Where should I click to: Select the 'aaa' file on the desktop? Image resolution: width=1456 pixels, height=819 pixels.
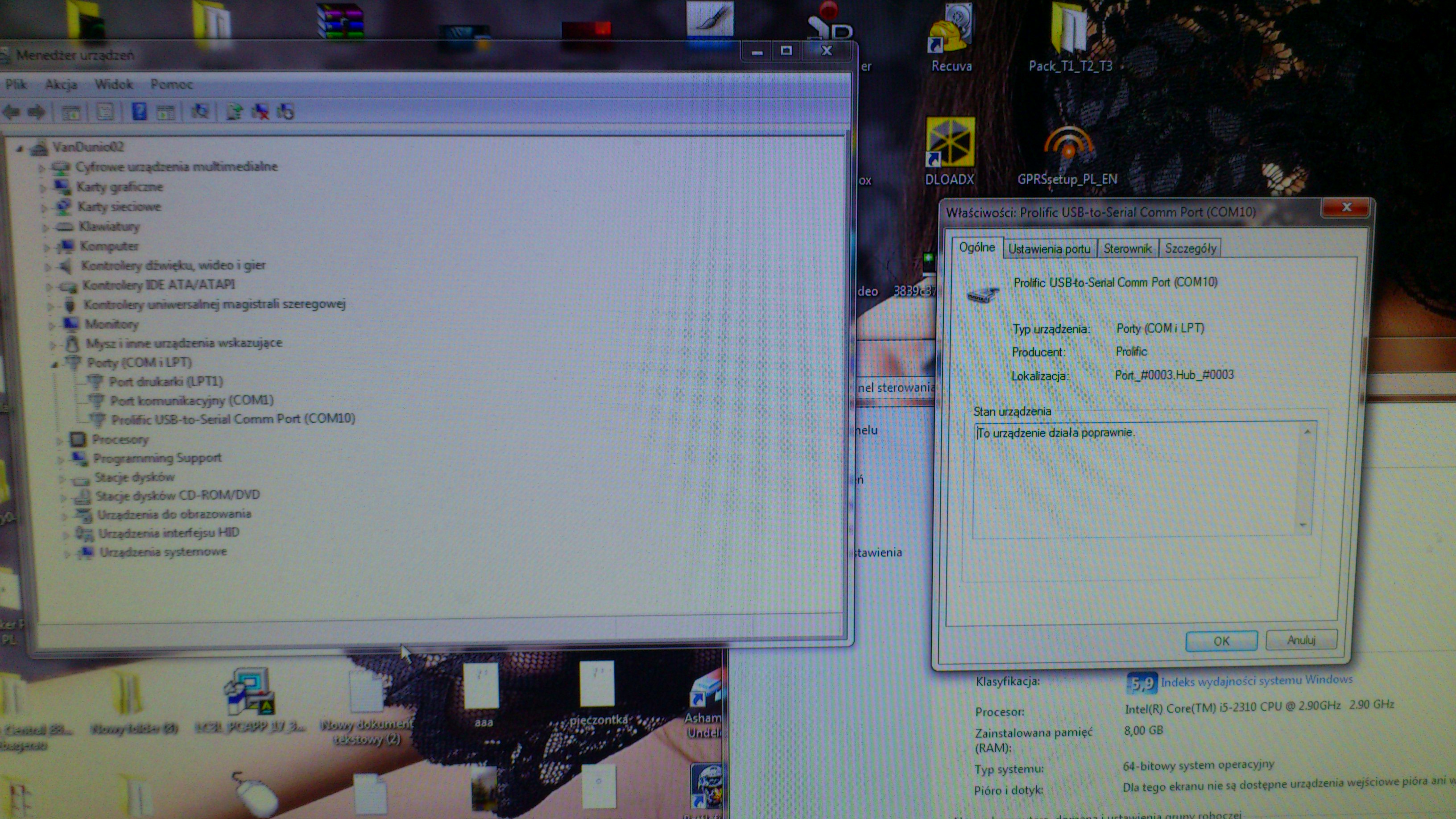[x=482, y=695]
